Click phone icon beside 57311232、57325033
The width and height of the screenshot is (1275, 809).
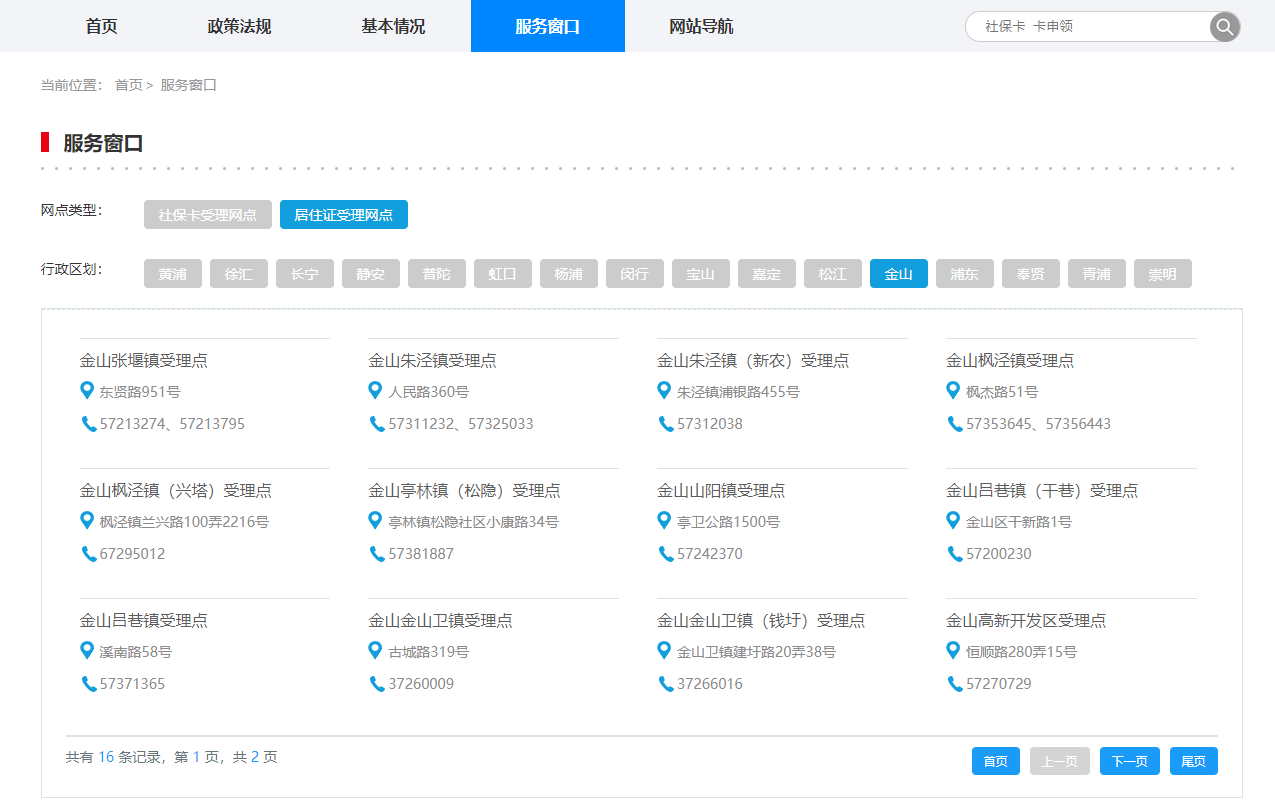377,424
